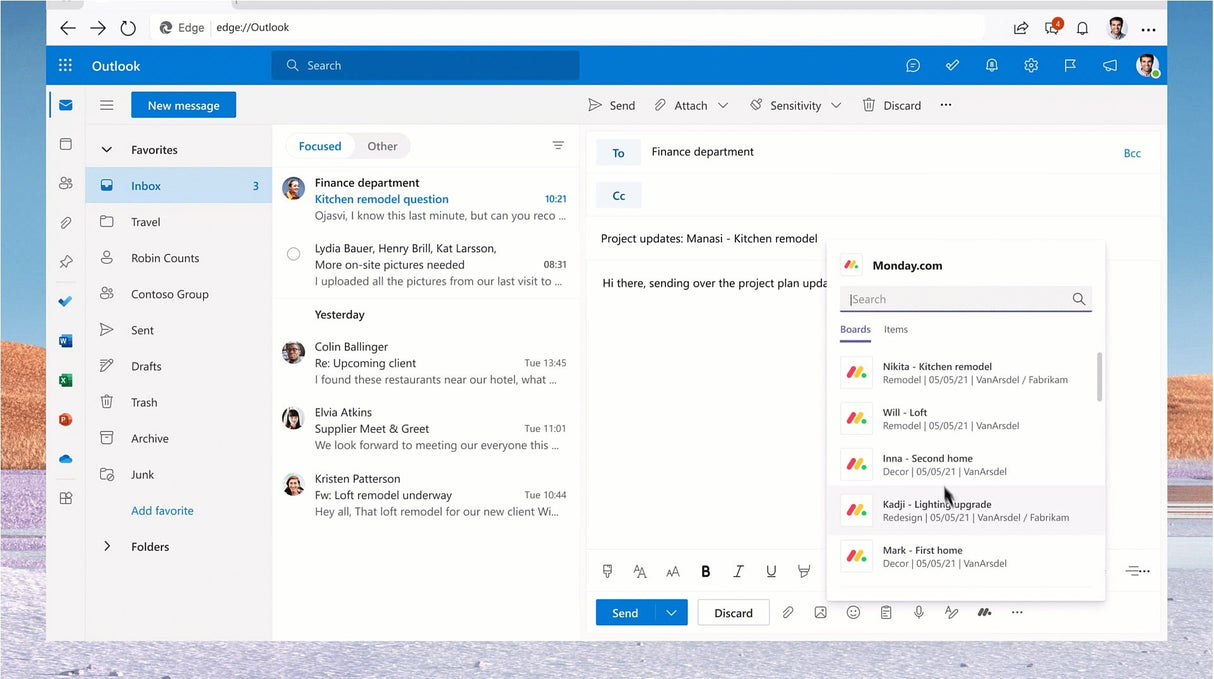This screenshot has width=1214, height=679.
Task: Open the Send split-button dropdown
Action: coord(670,612)
